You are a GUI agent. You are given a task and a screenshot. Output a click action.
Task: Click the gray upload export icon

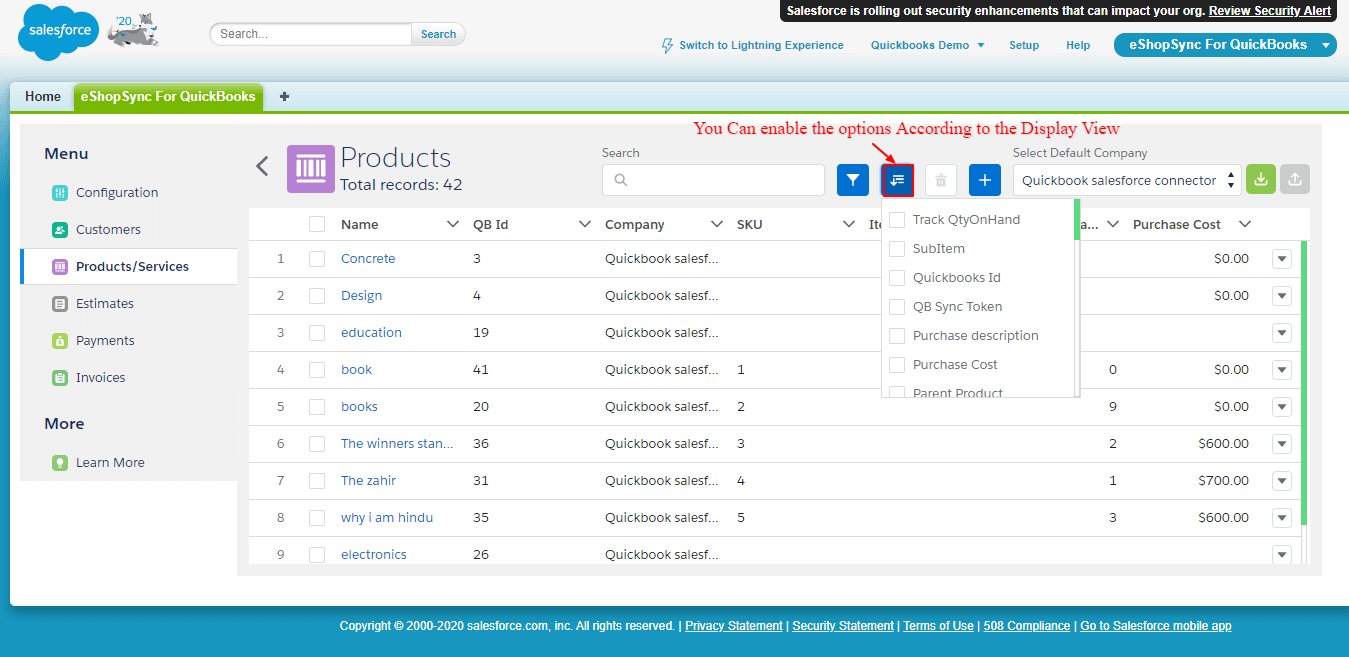tap(1294, 180)
